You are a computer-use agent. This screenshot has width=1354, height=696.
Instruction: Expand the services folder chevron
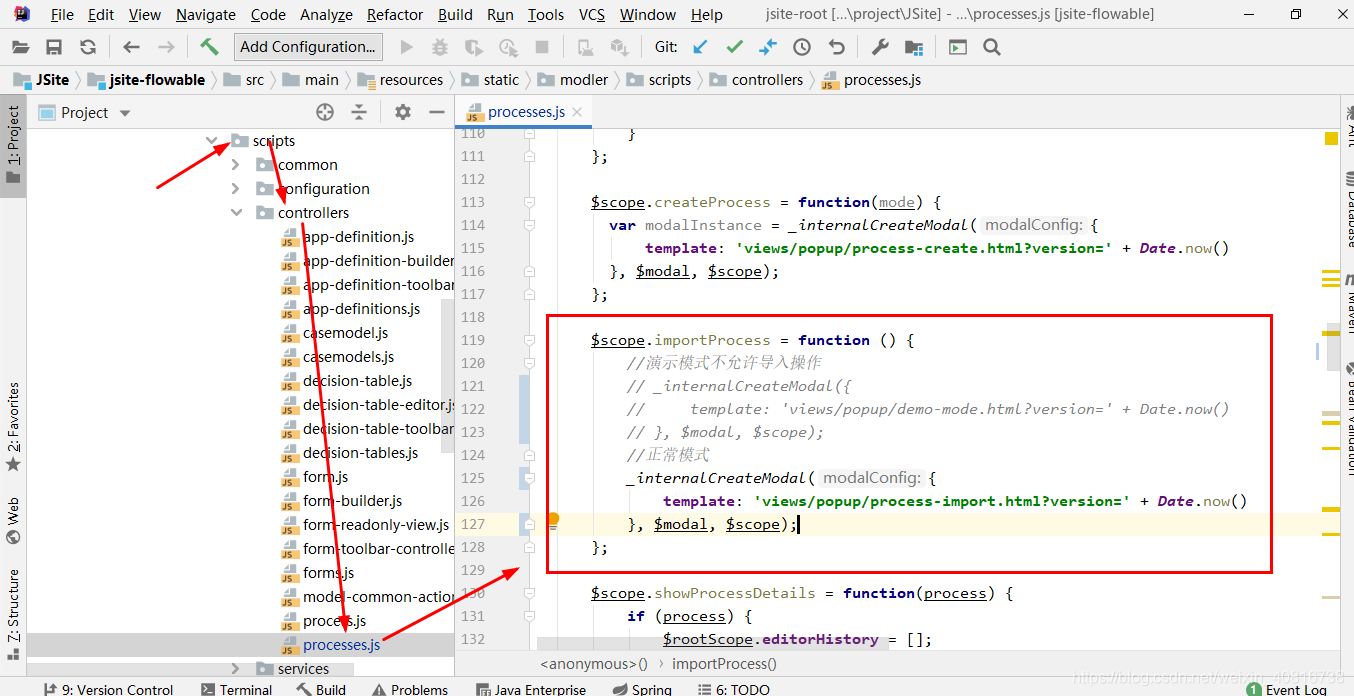click(236, 669)
